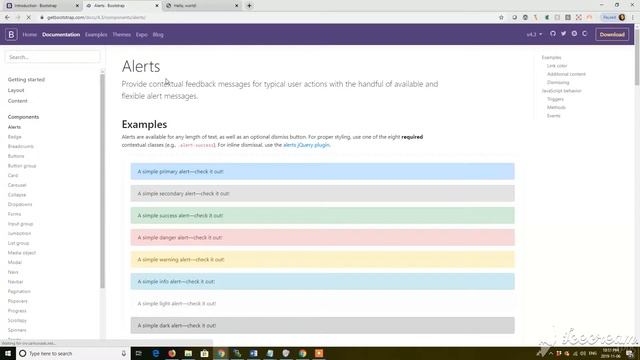Screen dimensions: 640x360
Task: Click the yellow warning alert example
Action: click(322, 260)
